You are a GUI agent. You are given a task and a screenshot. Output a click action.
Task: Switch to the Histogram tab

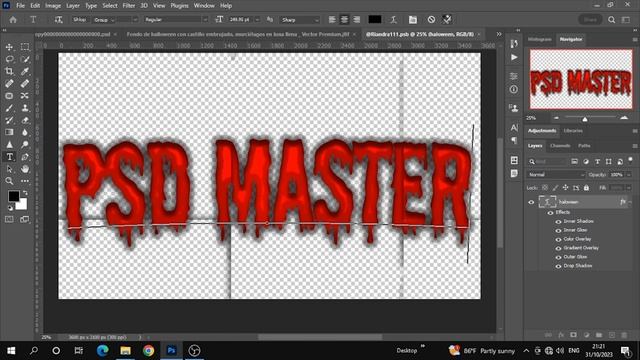pyautogui.click(x=540, y=40)
